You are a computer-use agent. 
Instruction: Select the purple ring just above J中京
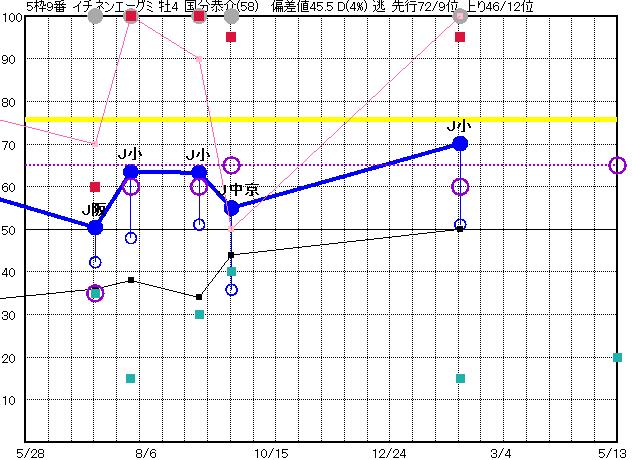point(231,165)
